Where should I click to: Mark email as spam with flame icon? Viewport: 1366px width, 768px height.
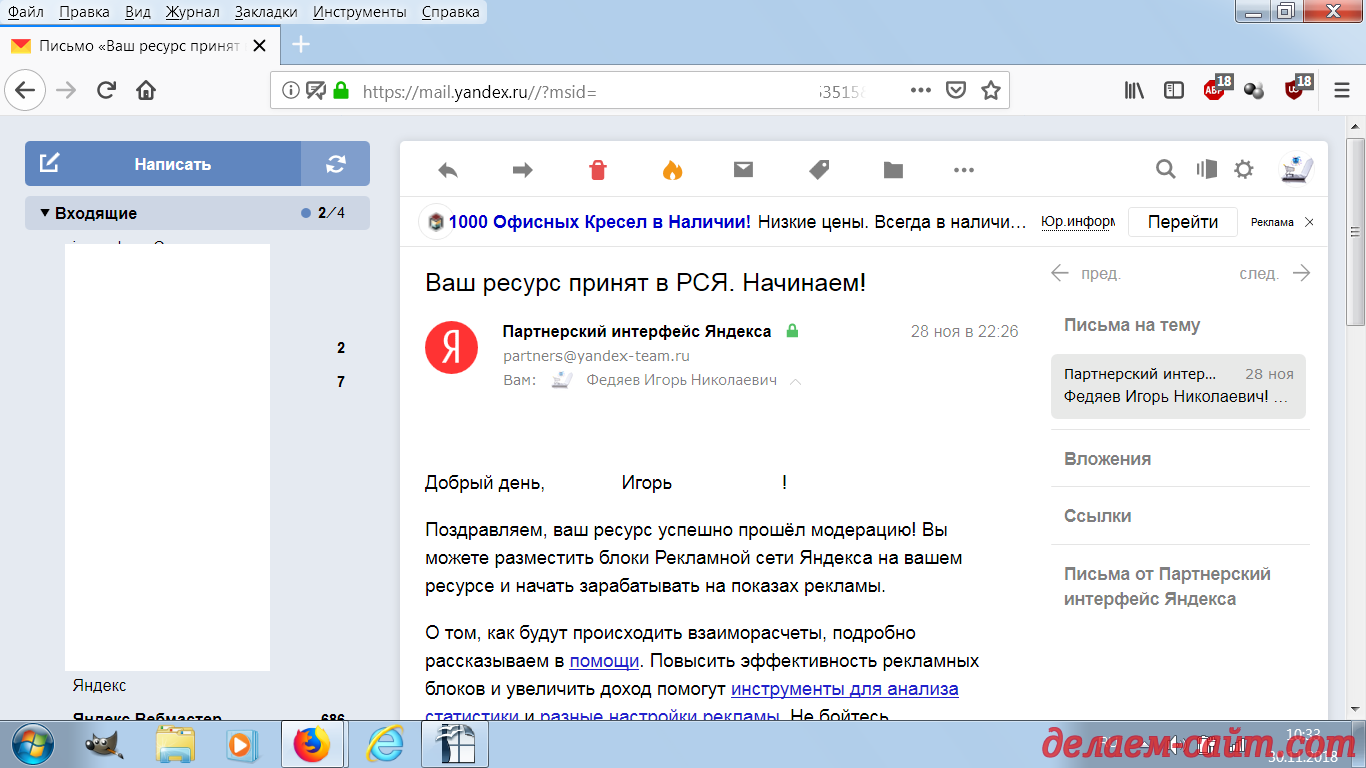tap(672, 170)
